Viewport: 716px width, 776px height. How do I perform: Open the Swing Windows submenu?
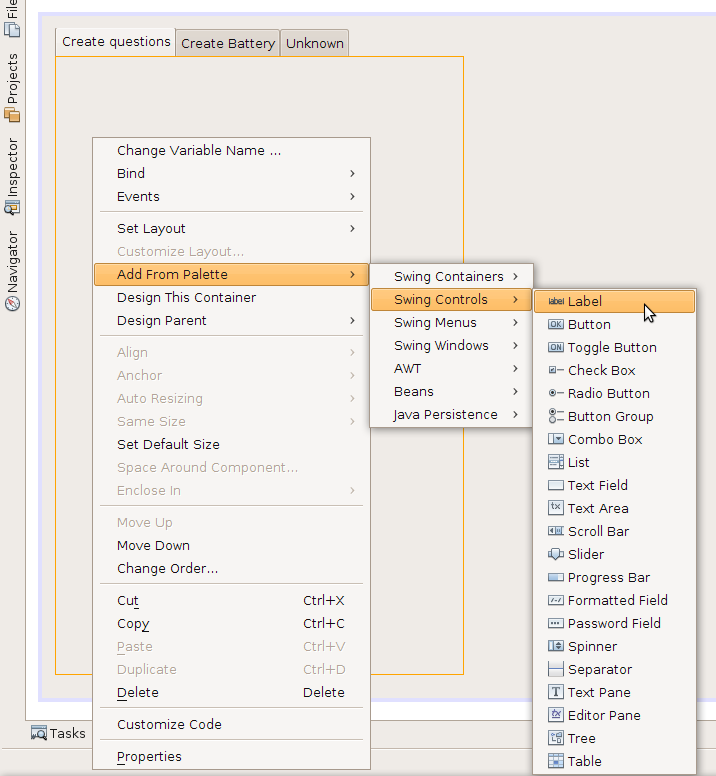[x=451, y=345]
